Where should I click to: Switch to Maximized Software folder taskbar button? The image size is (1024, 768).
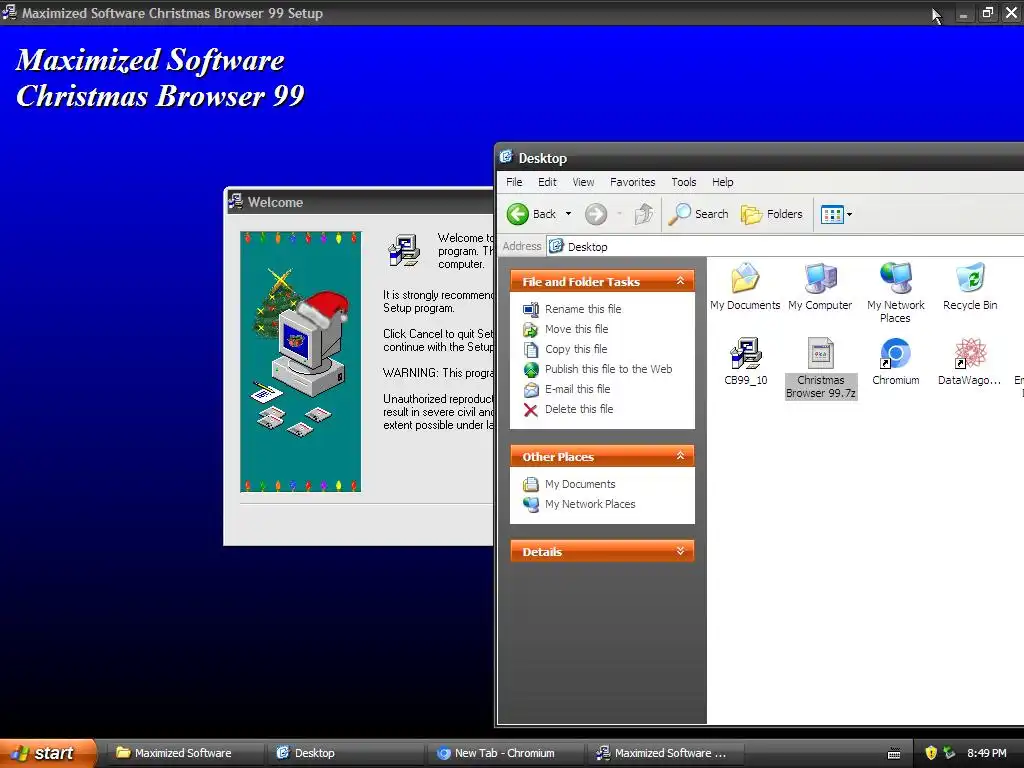184,753
